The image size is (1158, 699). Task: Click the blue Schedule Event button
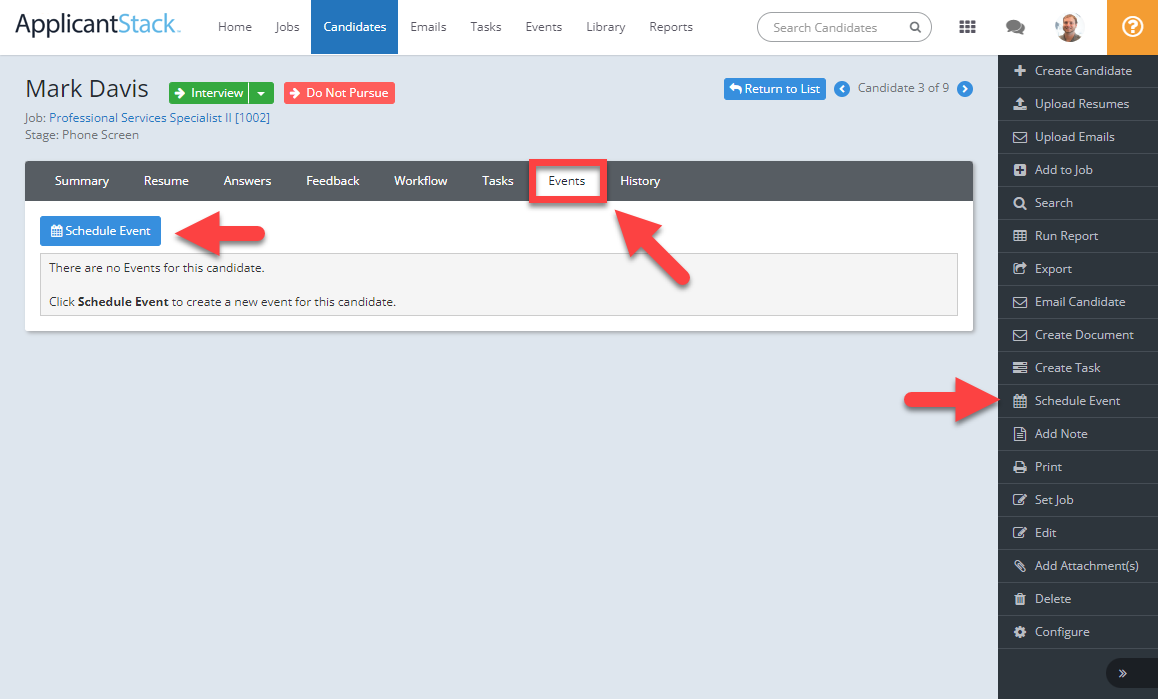(x=100, y=231)
